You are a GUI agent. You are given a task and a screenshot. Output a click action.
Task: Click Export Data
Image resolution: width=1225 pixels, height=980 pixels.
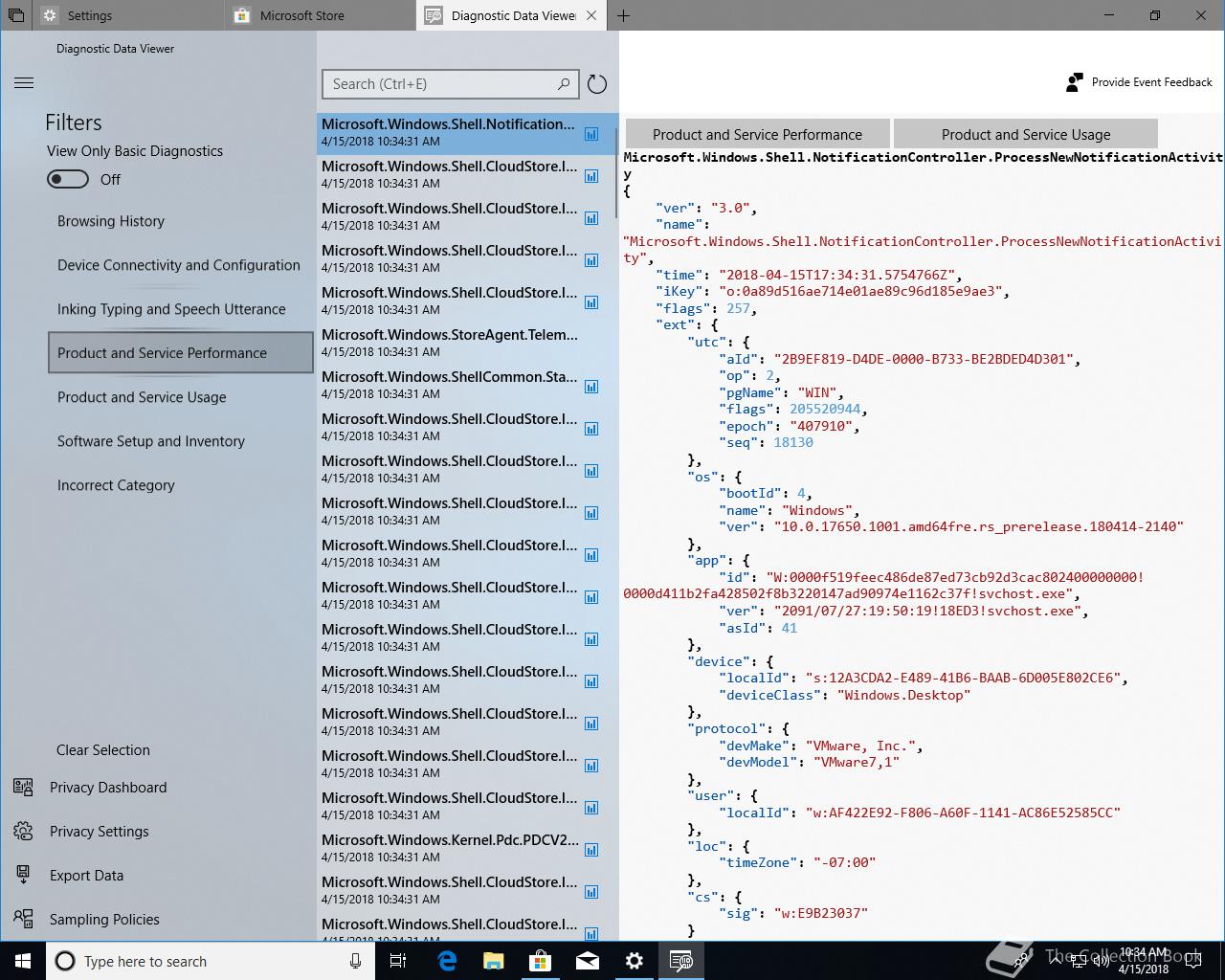click(87, 875)
